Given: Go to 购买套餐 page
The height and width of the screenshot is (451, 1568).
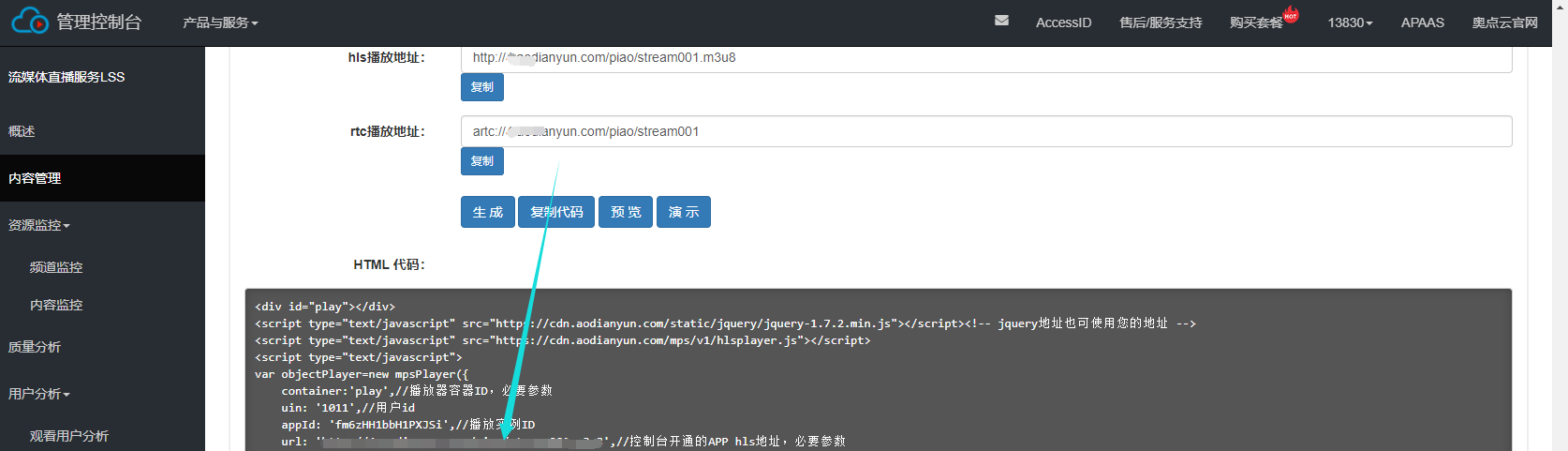Looking at the screenshot, I should click(1256, 23).
